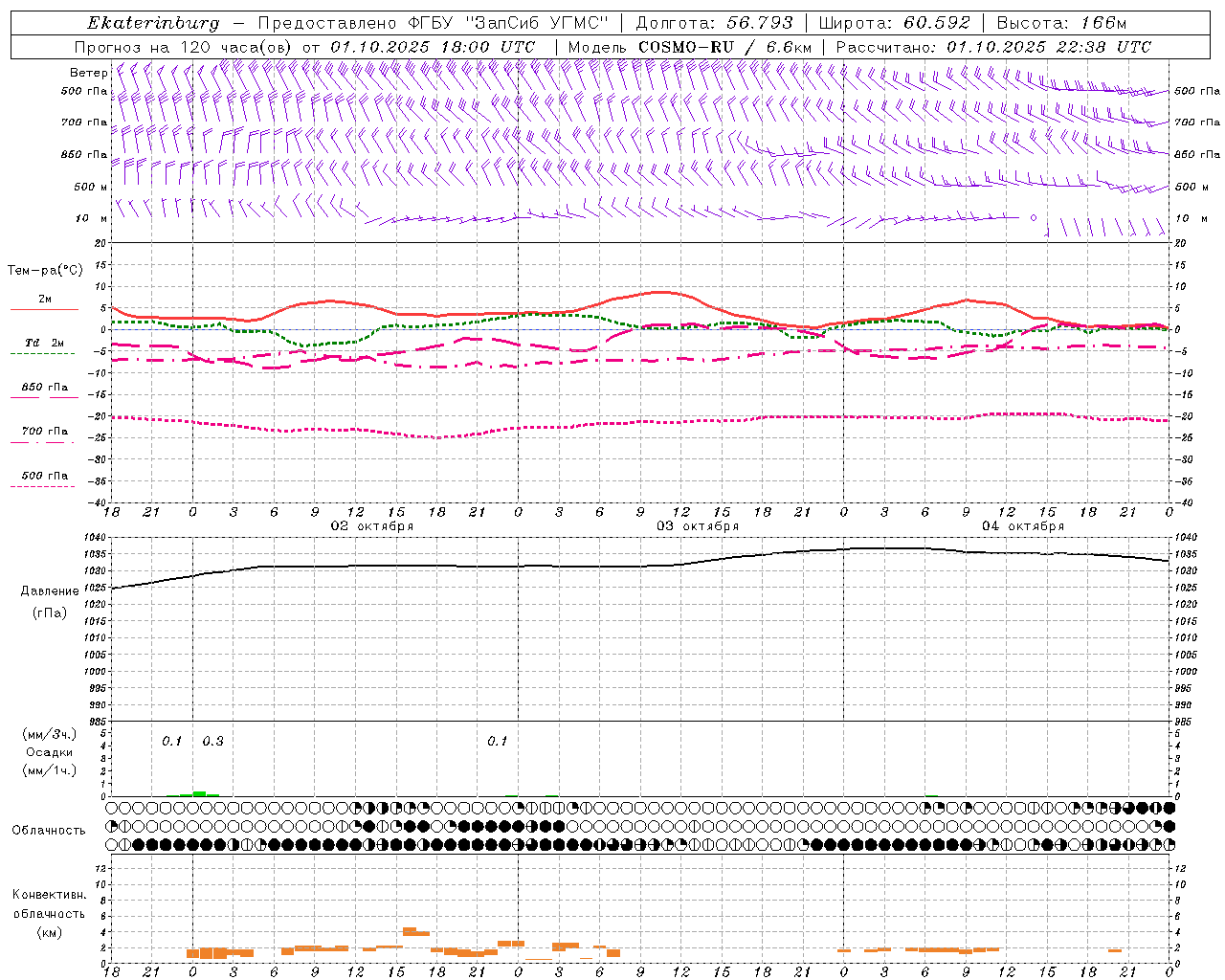
Task: Select the Высота: 166м value
Action: pos(1062,23)
